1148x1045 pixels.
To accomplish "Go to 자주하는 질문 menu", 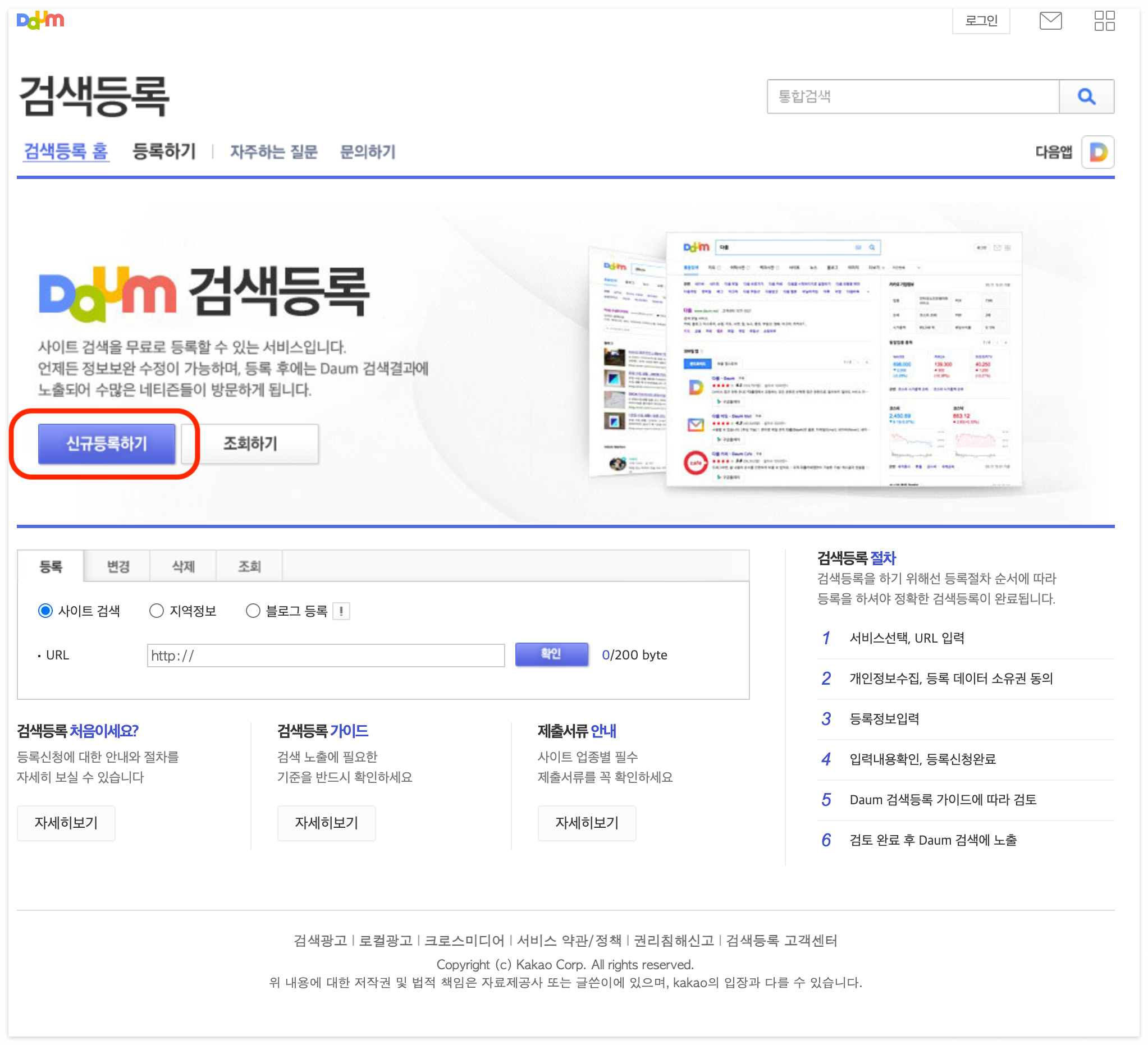I will pos(273,152).
